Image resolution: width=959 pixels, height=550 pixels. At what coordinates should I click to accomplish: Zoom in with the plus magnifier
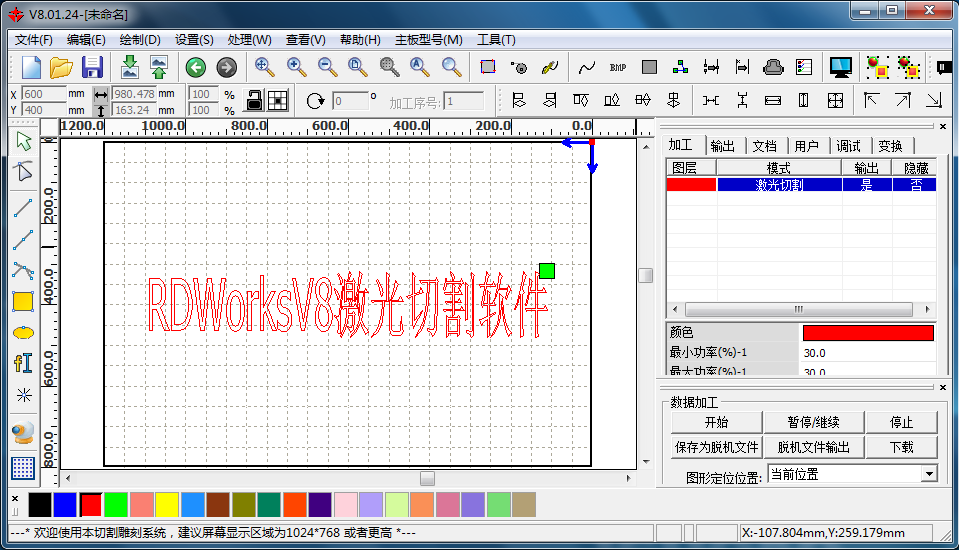[x=297, y=67]
